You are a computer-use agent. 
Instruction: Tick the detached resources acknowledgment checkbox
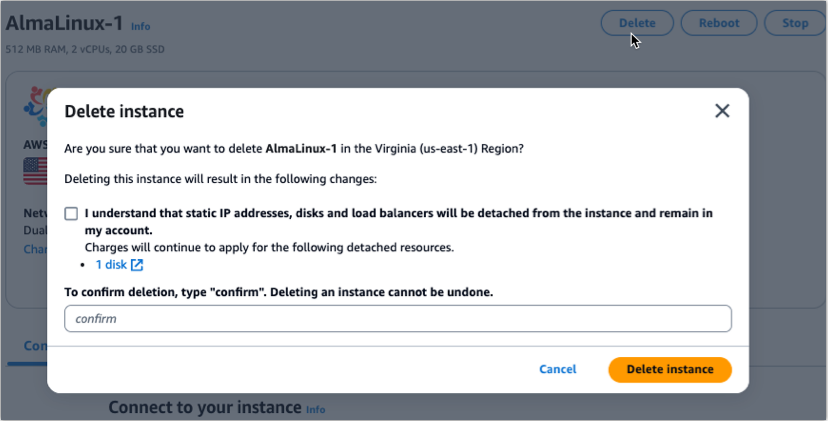coord(71,214)
